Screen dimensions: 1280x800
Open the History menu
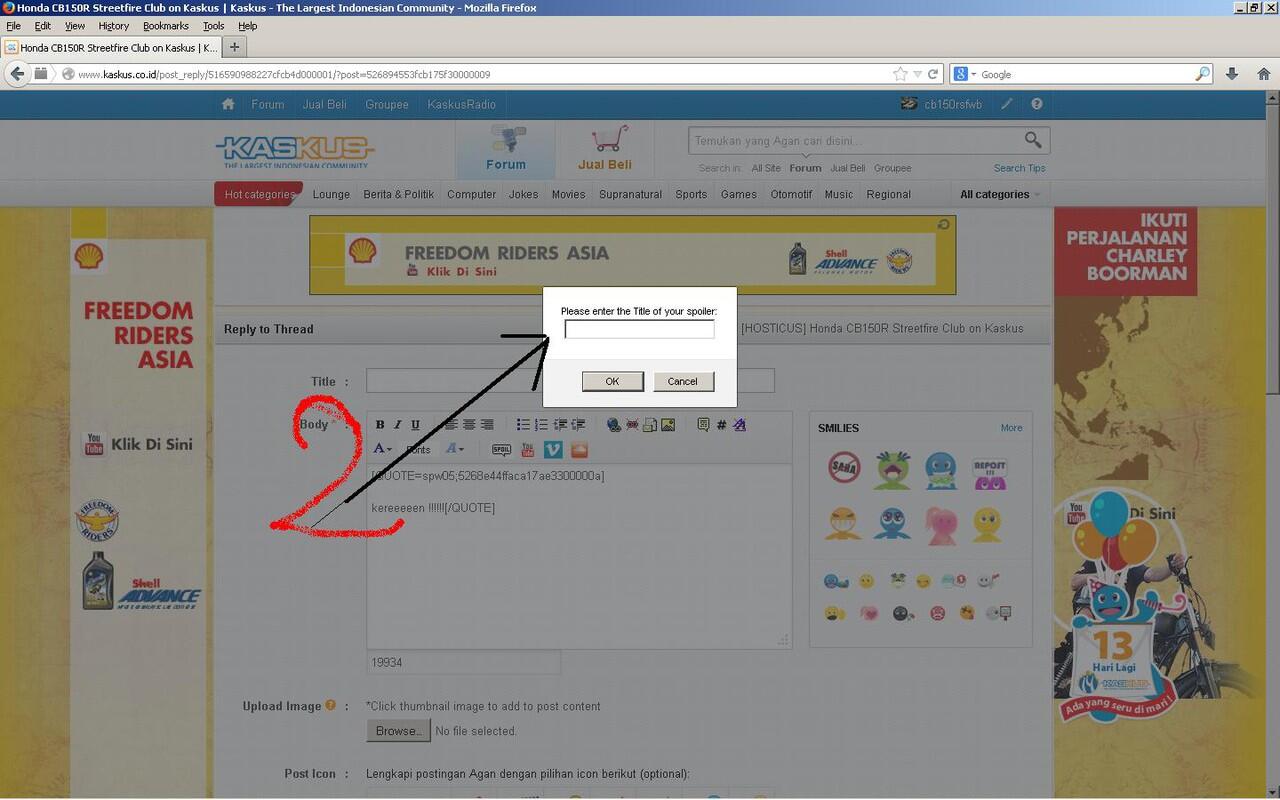pos(113,26)
